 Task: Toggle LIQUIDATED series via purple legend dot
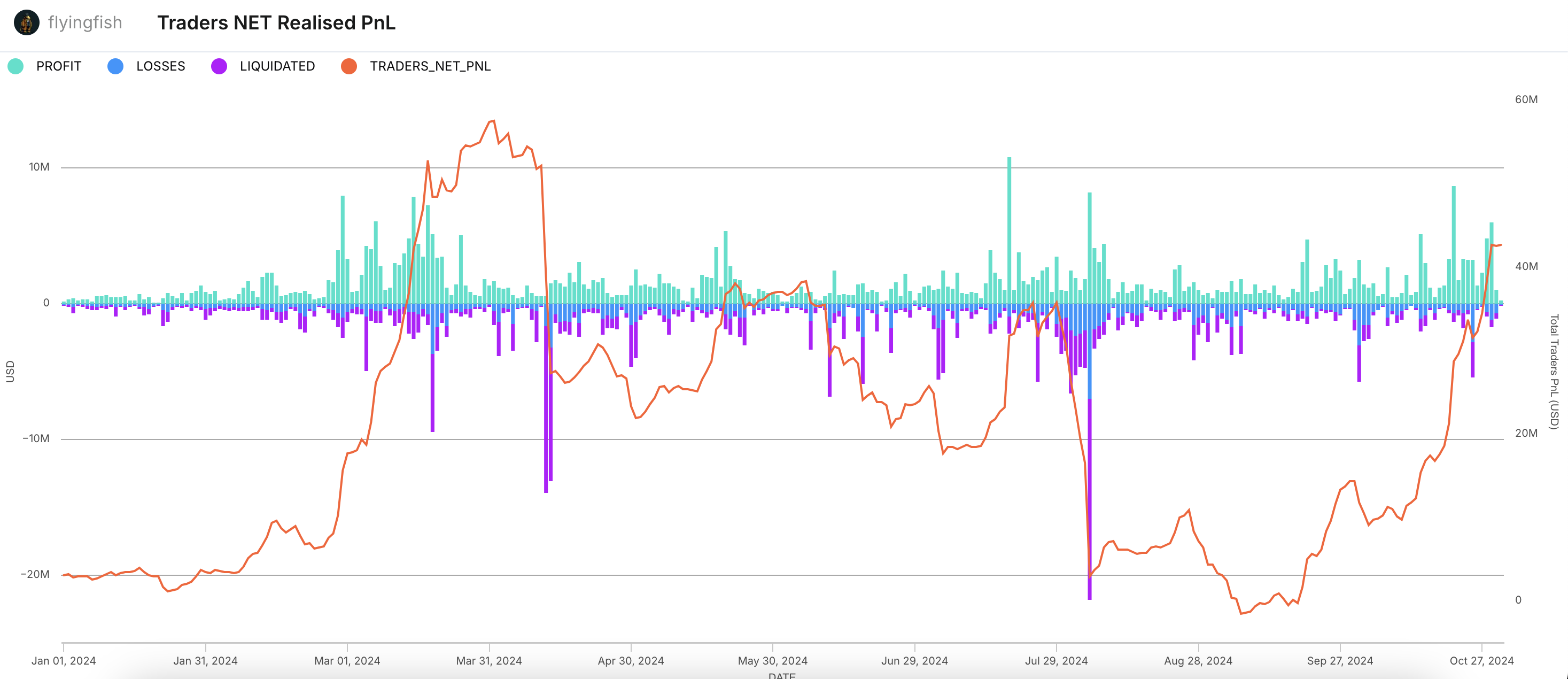click(x=219, y=66)
